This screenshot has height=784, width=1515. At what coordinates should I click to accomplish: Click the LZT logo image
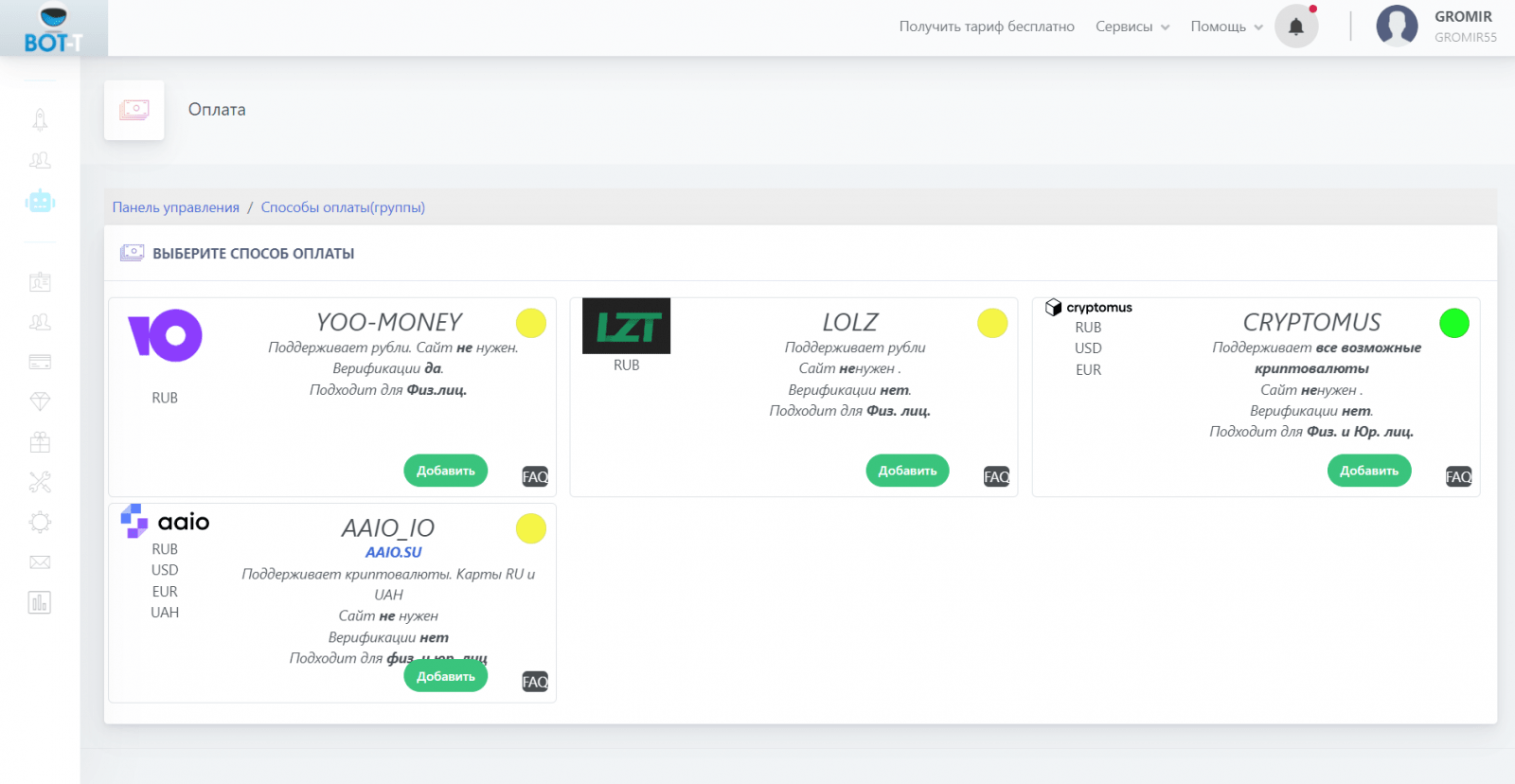[x=626, y=326]
